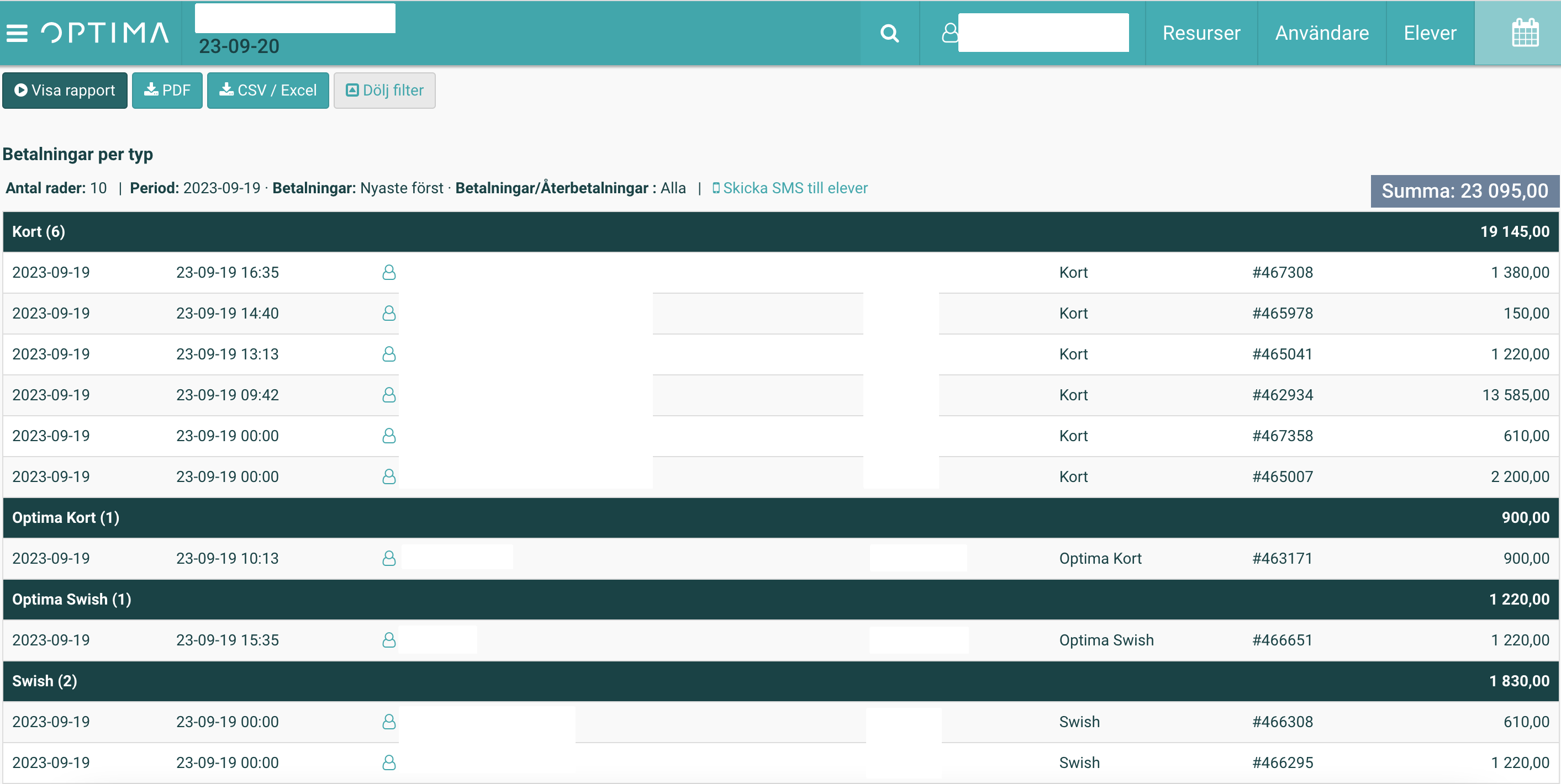Click Swish type in row #466308
Screen dimensions: 1561x784
[x=1079, y=722]
